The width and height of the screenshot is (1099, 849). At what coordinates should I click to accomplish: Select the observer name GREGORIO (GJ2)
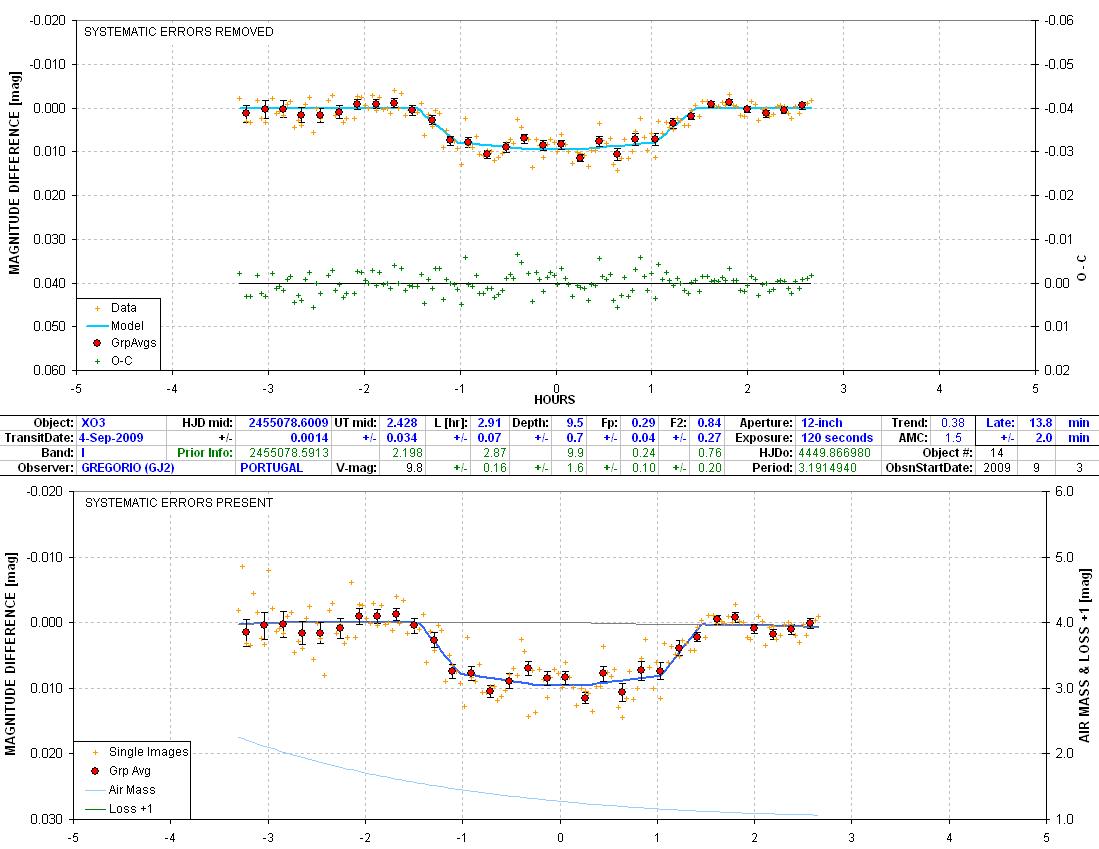[128, 467]
